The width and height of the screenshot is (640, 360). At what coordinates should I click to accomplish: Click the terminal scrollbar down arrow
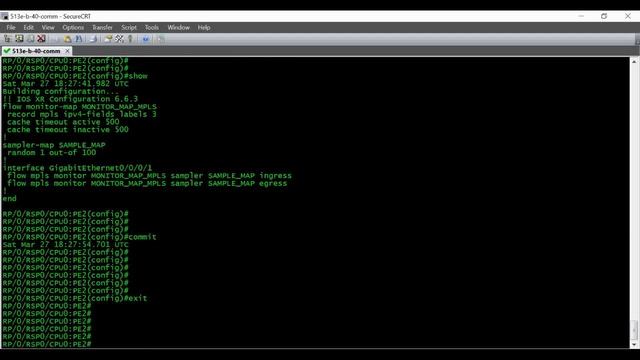click(634, 344)
